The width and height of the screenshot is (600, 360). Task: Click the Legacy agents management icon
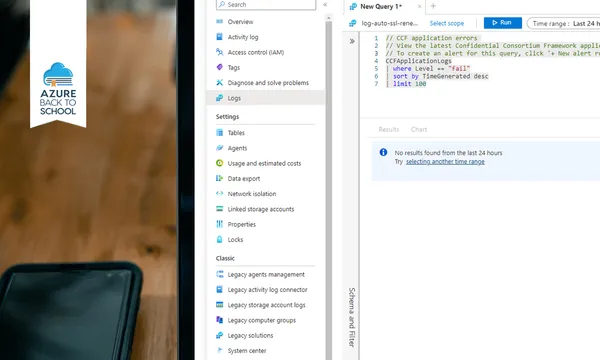click(219, 274)
